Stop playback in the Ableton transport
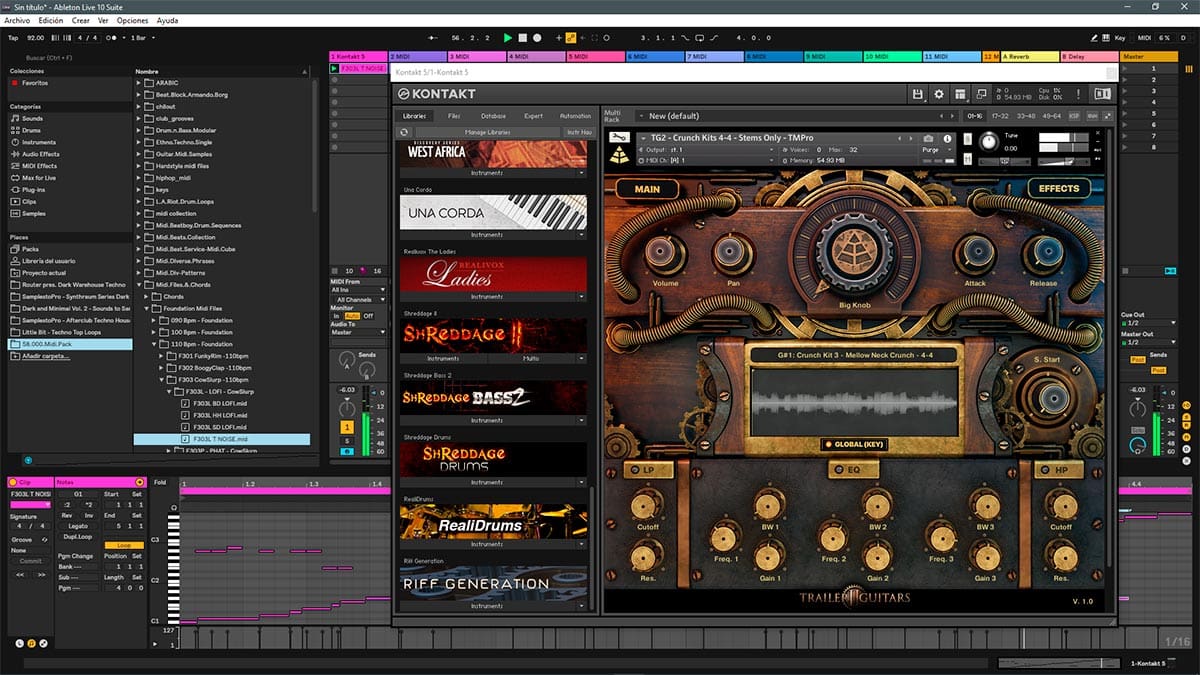This screenshot has height=675, width=1200. (523, 38)
